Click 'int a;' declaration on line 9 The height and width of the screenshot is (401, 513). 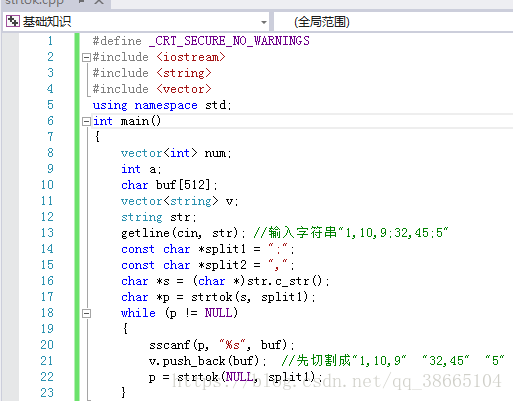point(141,169)
